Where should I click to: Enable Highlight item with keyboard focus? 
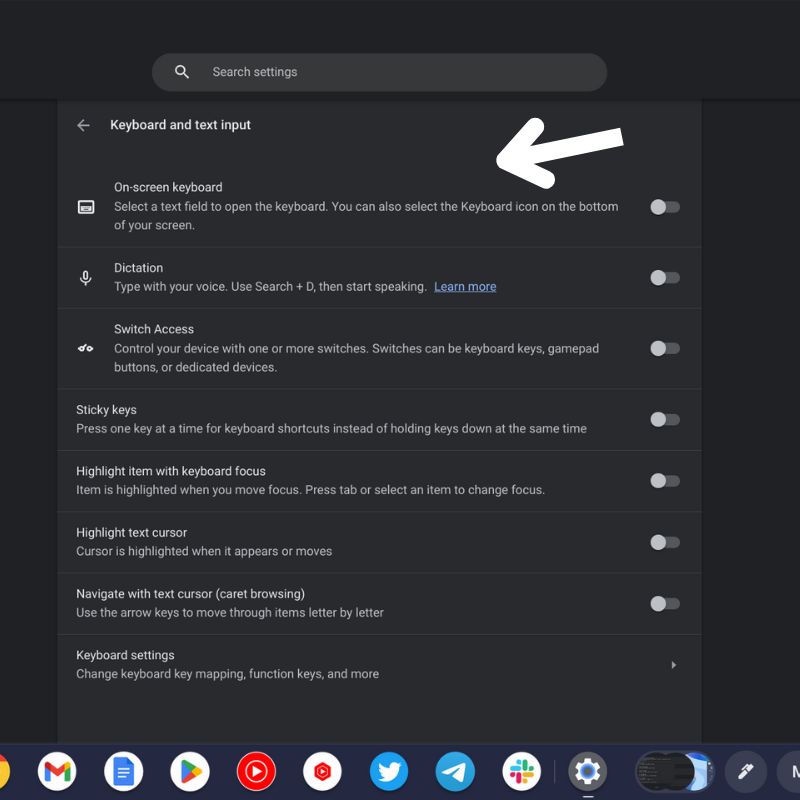664,481
